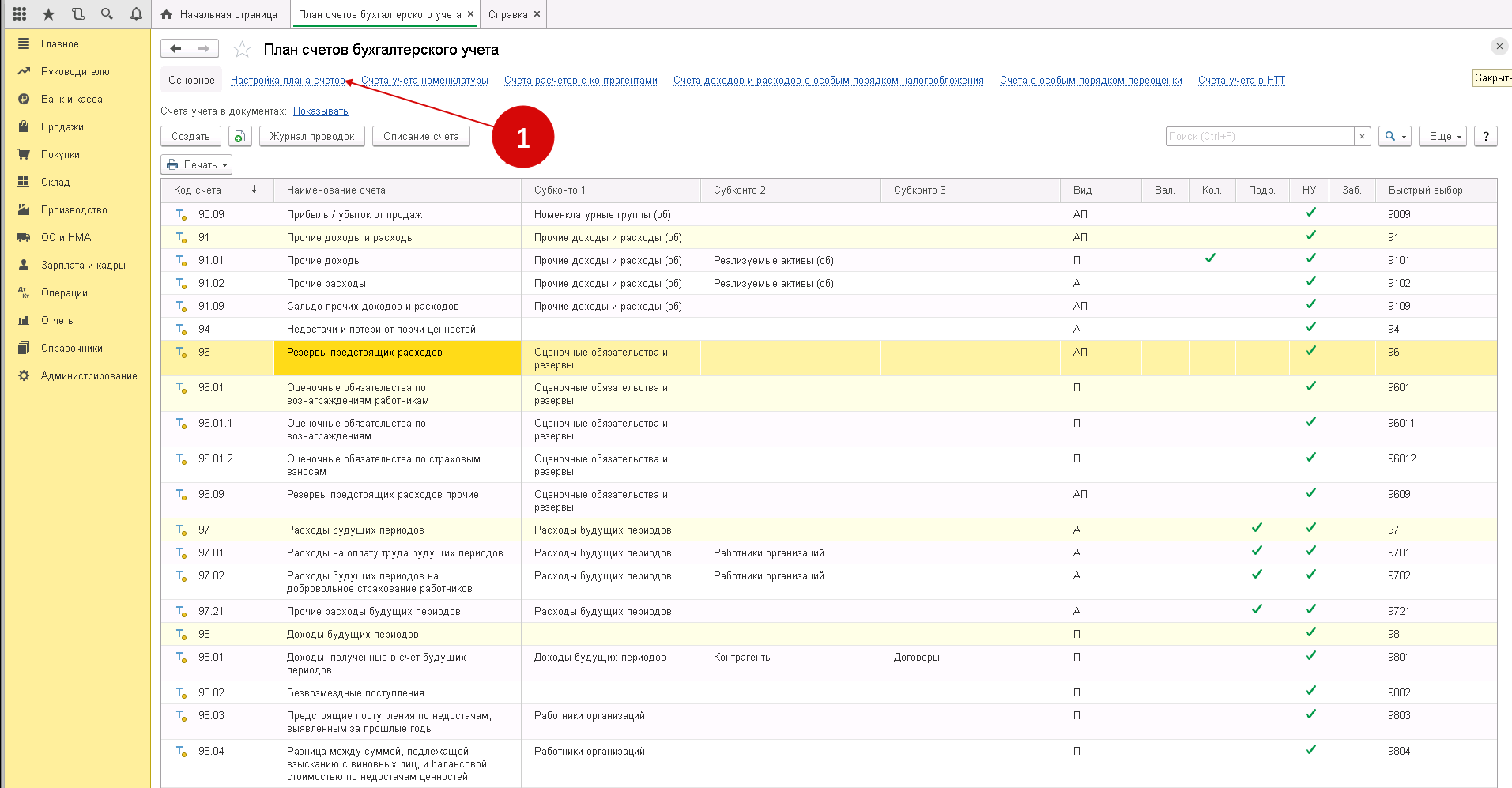Click the magnifier search icon in top toolbar
Image resolution: width=1512 pixels, height=788 pixels.
coord(107,14)
